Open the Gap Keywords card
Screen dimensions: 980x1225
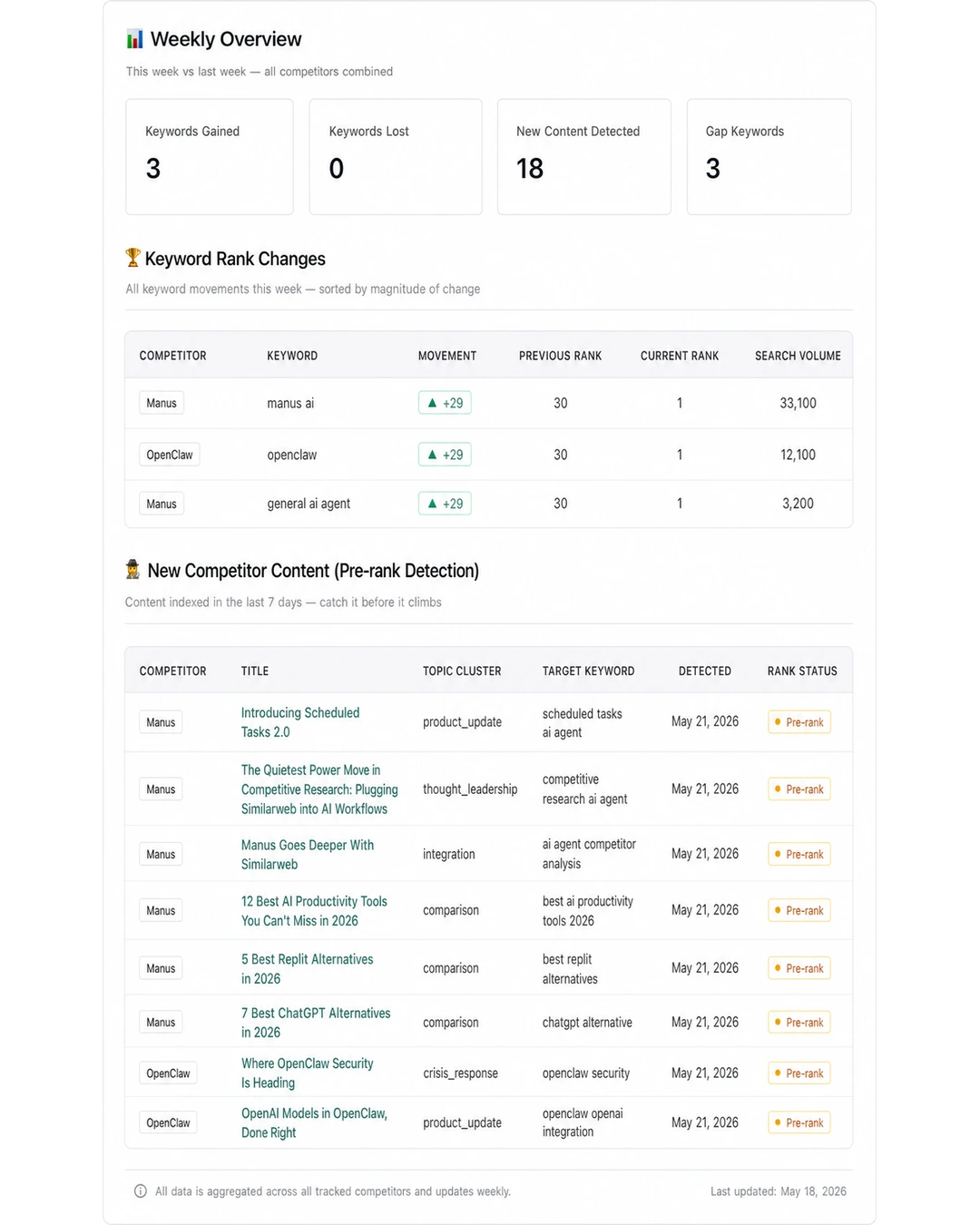(769, 157)
